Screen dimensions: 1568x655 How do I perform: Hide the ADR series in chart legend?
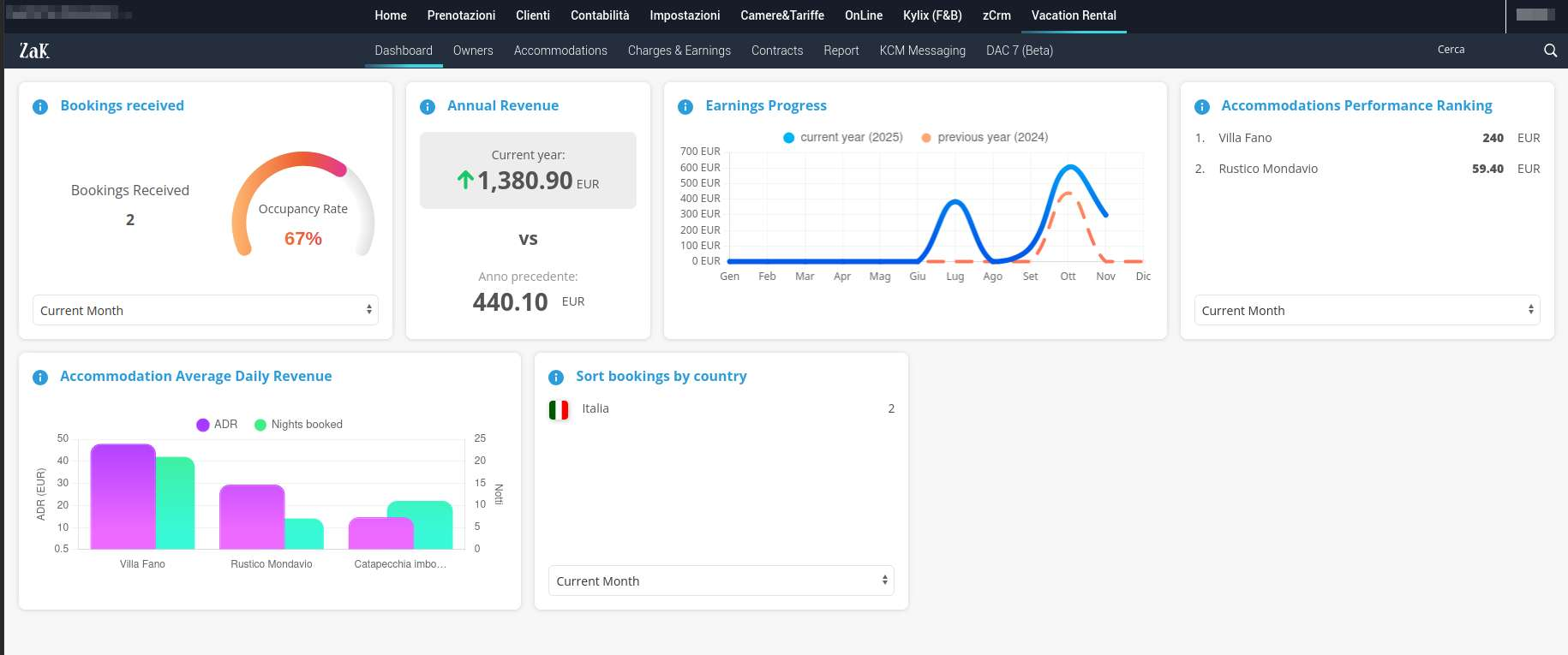217,425
